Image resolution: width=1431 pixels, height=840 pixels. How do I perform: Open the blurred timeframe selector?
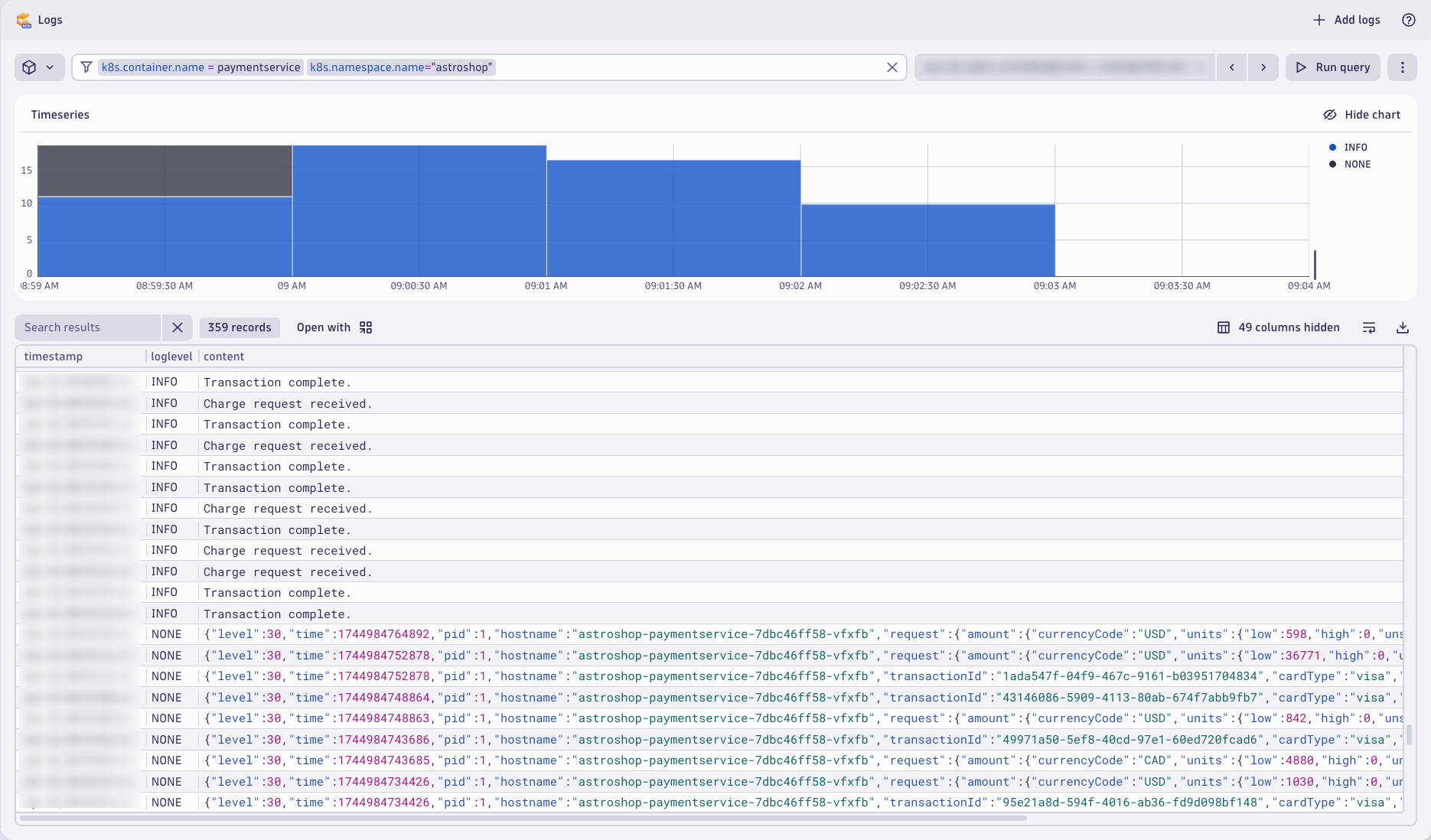[1064, 67]
